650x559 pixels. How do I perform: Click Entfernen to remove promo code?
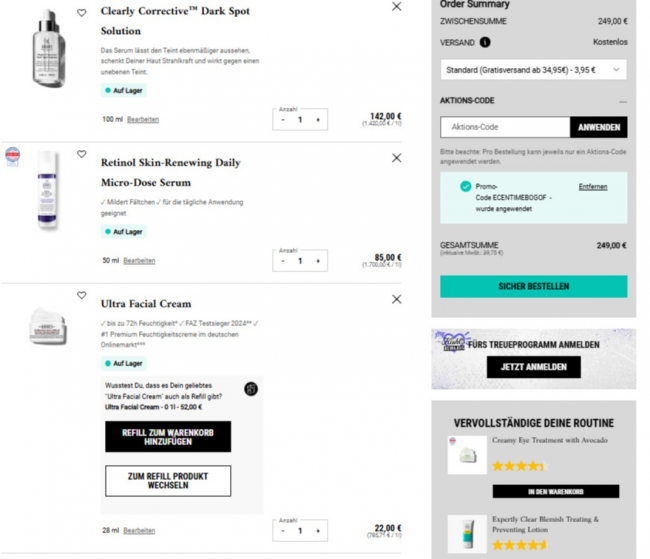[x=592, y=187]
